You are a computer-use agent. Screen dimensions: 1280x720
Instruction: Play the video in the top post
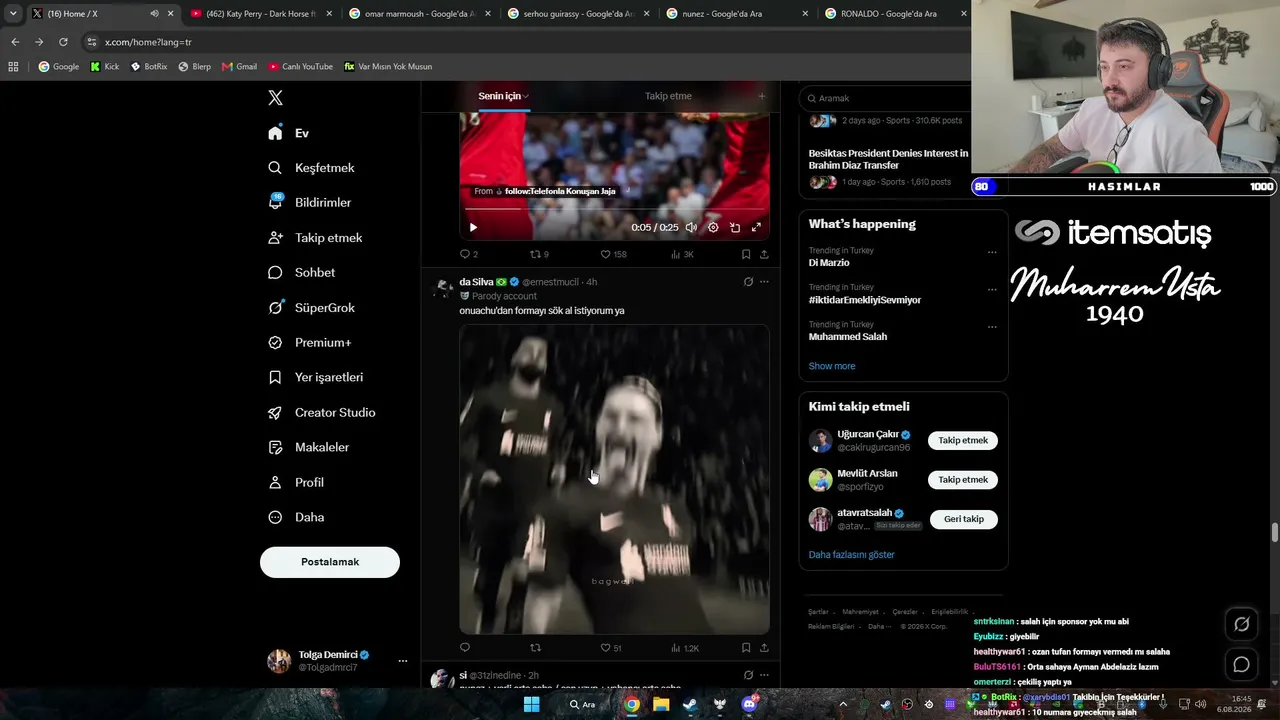pos(473,227)
